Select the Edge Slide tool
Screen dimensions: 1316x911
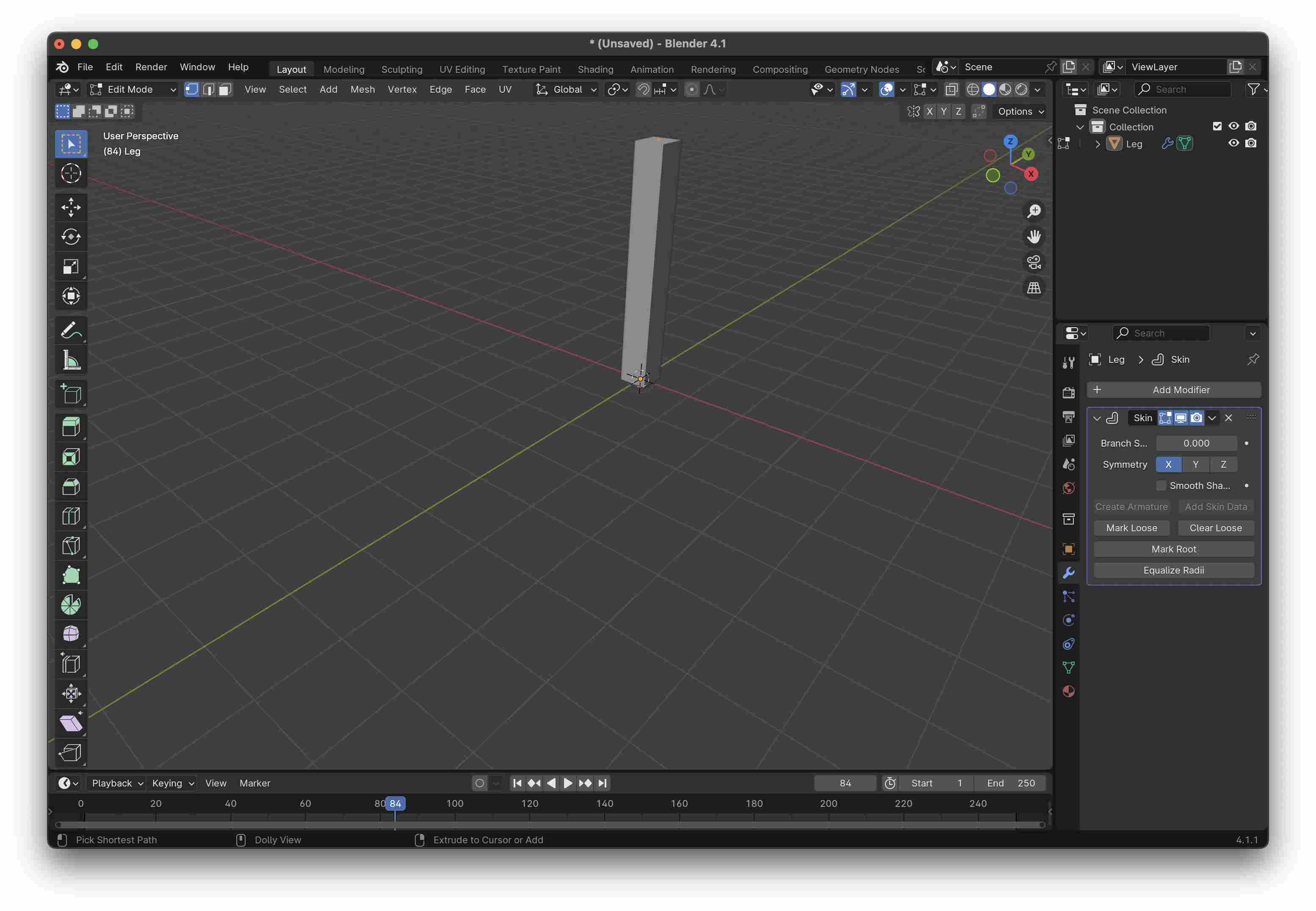tap(71, 665)
